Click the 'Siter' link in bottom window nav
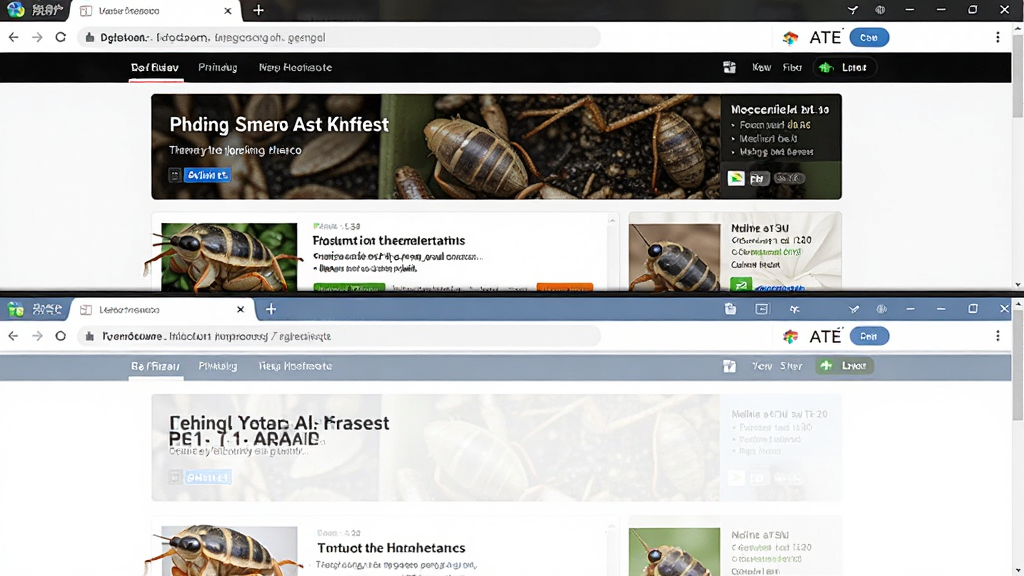 [791, 366]
